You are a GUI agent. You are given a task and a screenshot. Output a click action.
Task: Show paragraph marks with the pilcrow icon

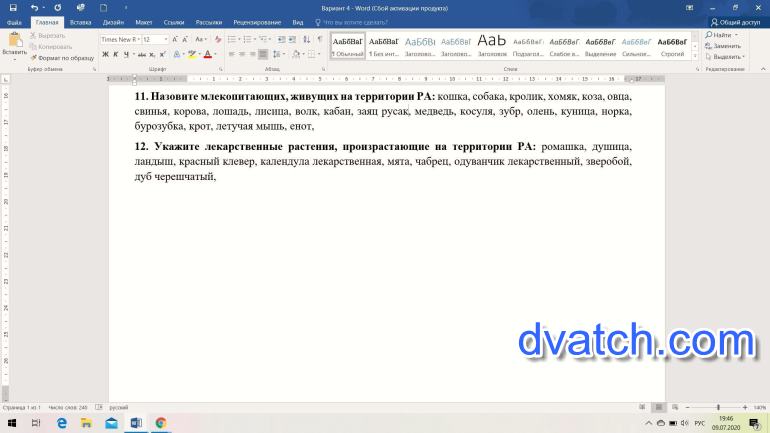coord(319,40)
